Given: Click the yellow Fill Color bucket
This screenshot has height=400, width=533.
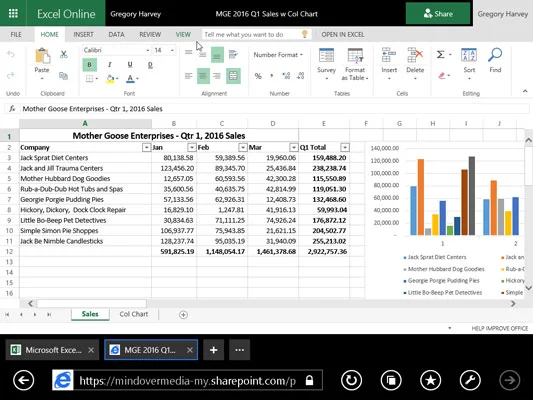Looking at the screenshot, I should [x=110, y=79].
